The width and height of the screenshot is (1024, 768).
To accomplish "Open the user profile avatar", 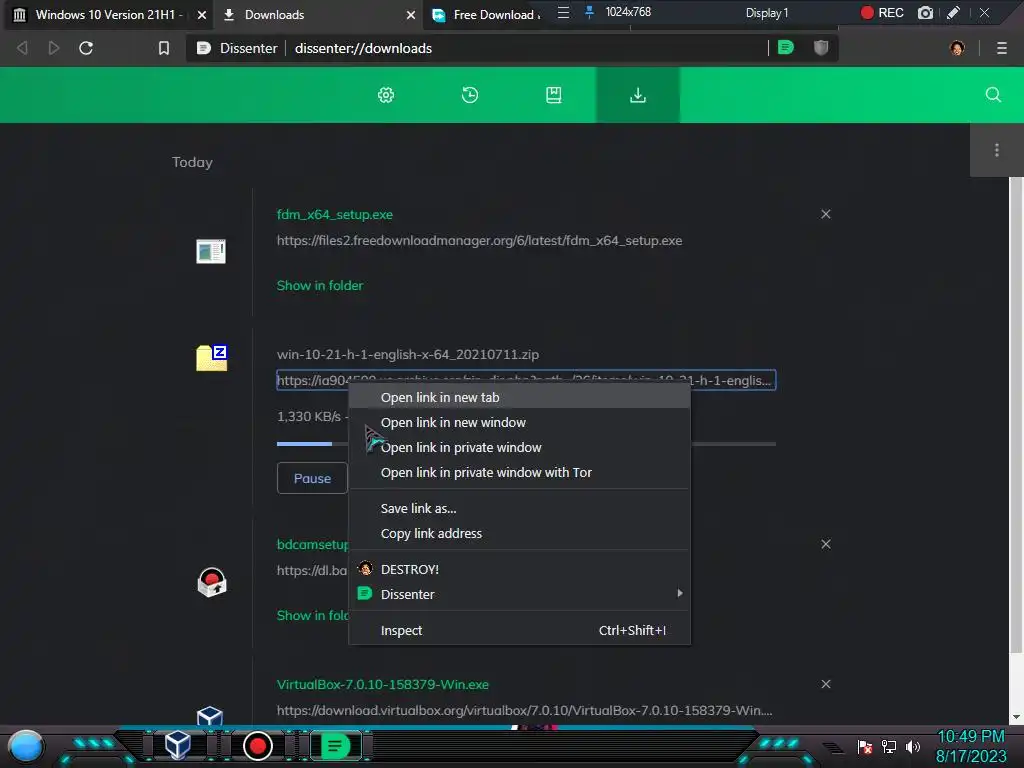I will [x=957, y=48].
